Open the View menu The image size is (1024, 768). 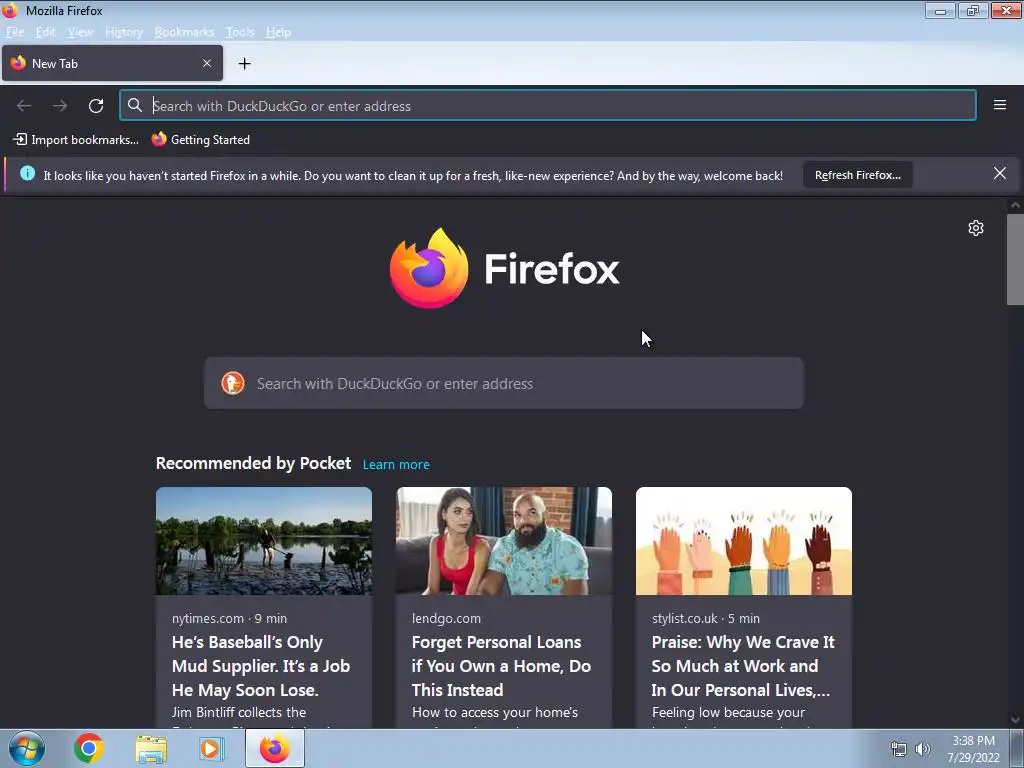coord(80,32)
